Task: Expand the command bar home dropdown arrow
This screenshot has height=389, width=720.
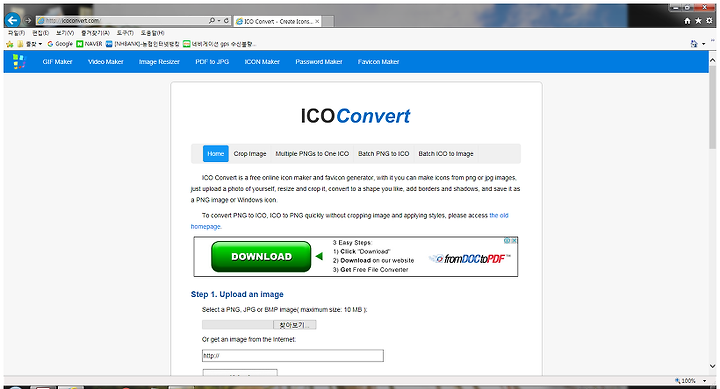Action: coord(703,44)
